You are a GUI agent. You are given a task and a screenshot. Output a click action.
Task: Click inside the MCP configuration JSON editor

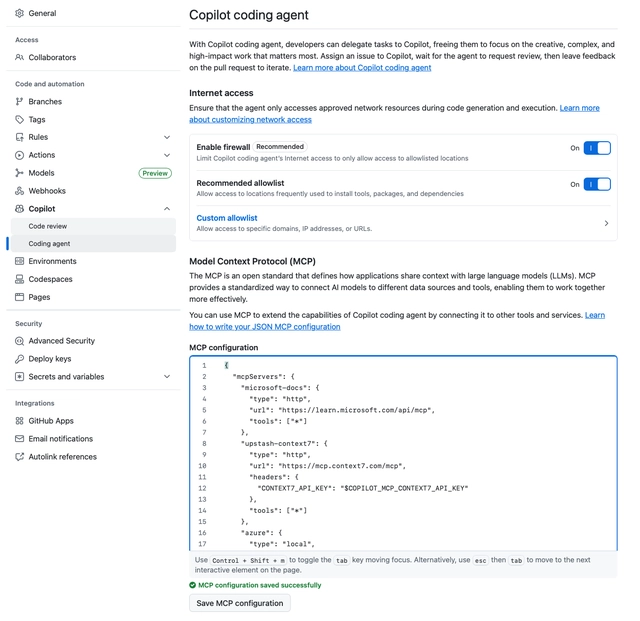tap(420, 450)
